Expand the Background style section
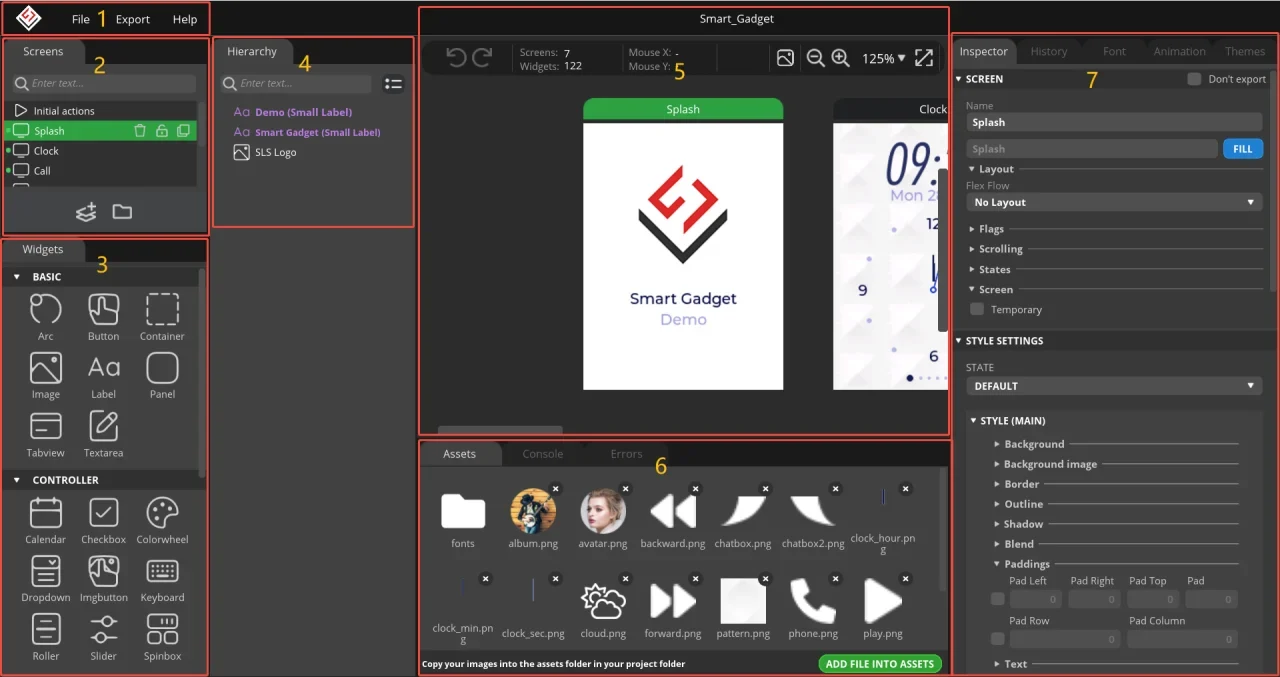The width and height of the screenshot is (1280, 677). pyautogui.click(x=1034, y=444)
